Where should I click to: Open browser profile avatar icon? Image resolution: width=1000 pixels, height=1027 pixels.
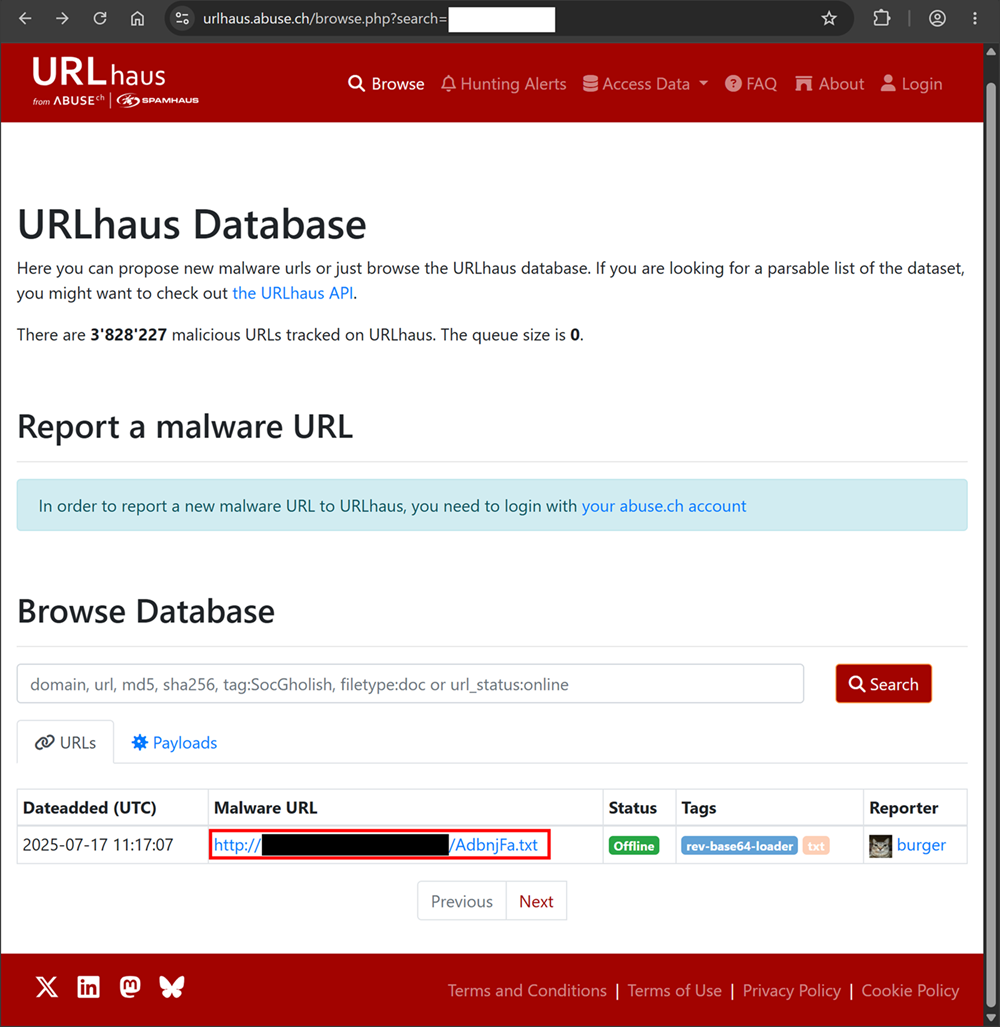pyautogui.click(x=937, y=18)
